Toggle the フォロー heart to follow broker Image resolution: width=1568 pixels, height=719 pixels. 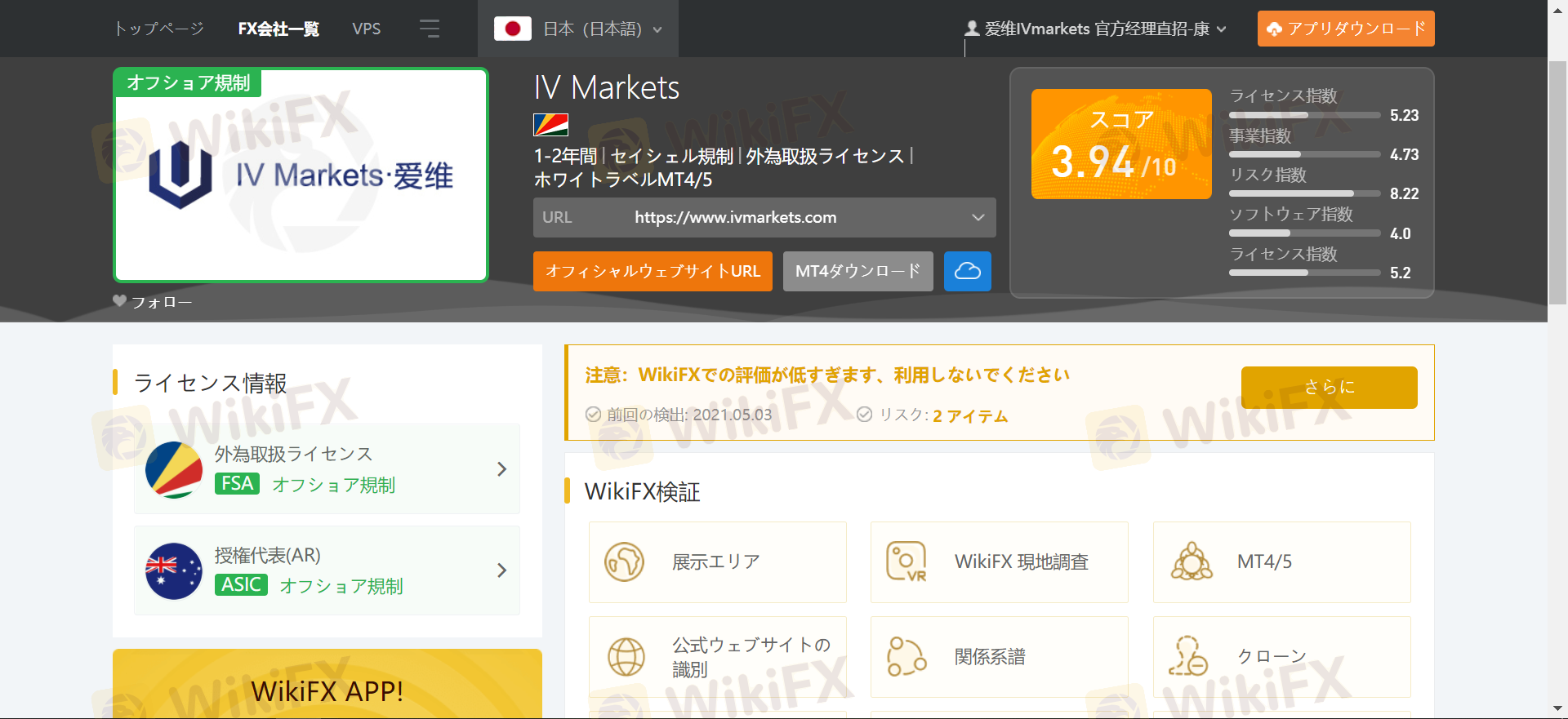point(120,301)
